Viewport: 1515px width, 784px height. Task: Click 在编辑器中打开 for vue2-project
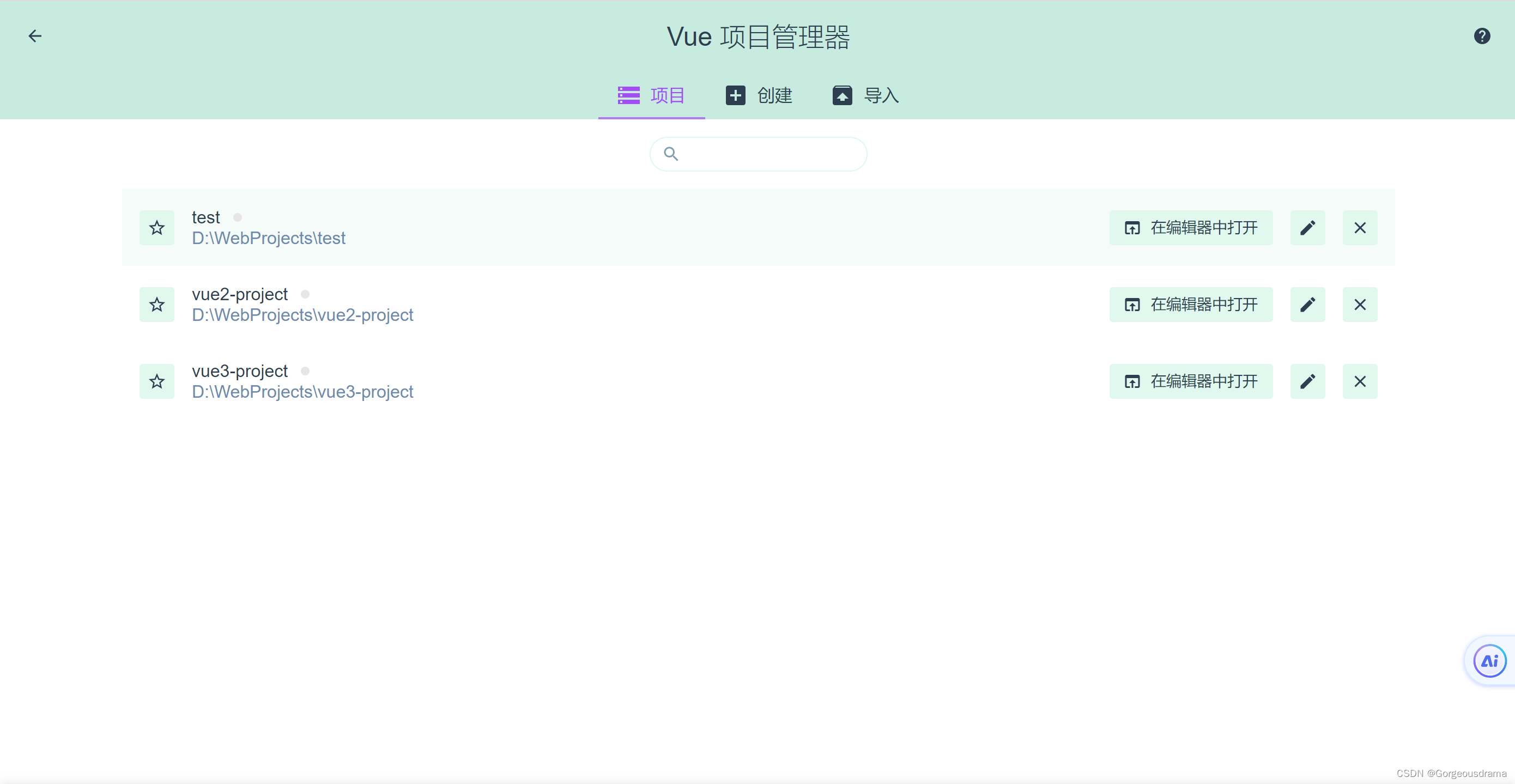[1190, 305]
